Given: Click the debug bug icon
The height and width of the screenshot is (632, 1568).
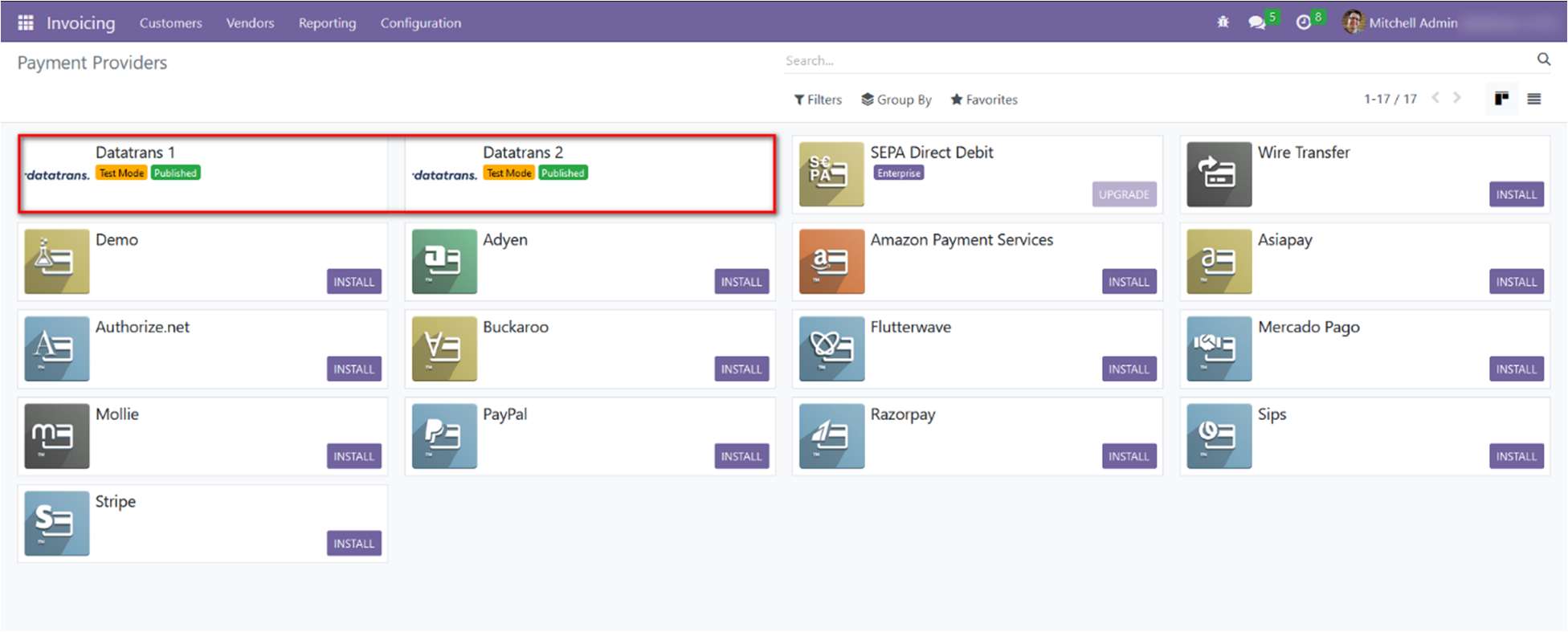Looking at the screenshot, I should (x=1223, y=22).
